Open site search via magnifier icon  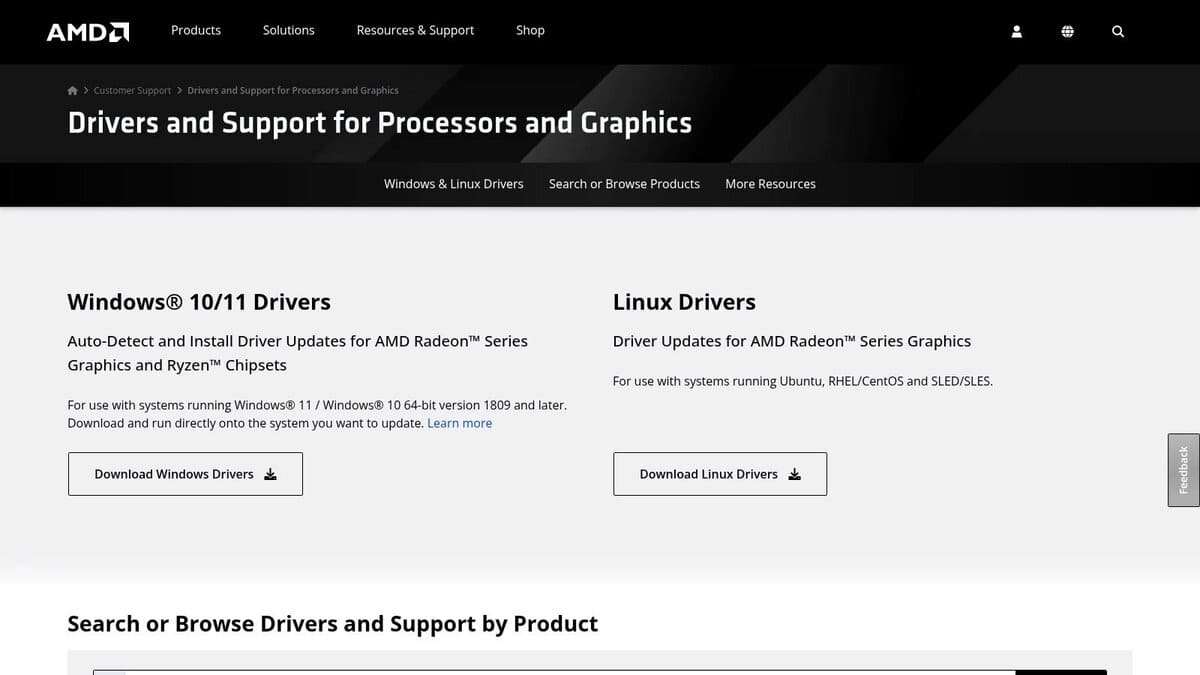1117,31
